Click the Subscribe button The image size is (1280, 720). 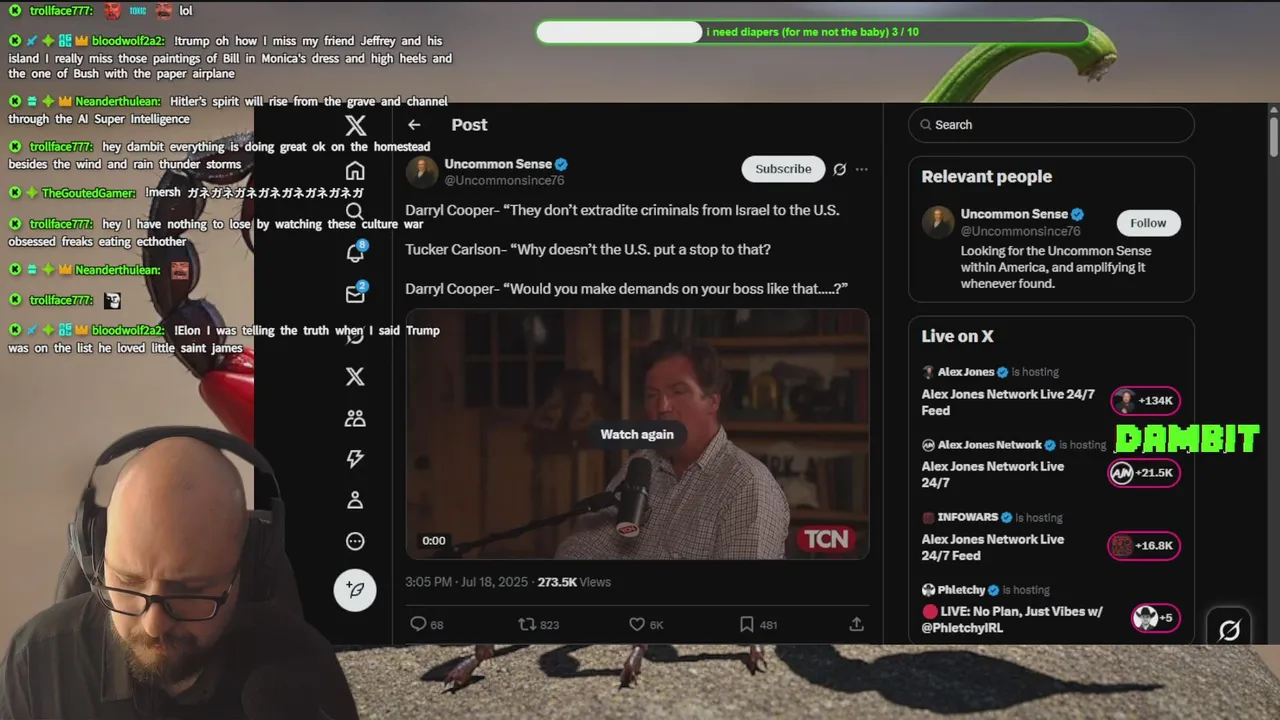(x=783, y=169)
